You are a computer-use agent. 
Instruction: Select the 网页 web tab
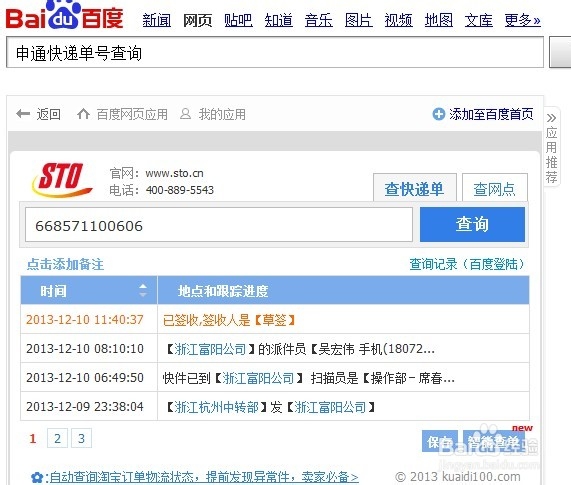tap(197, 20)
